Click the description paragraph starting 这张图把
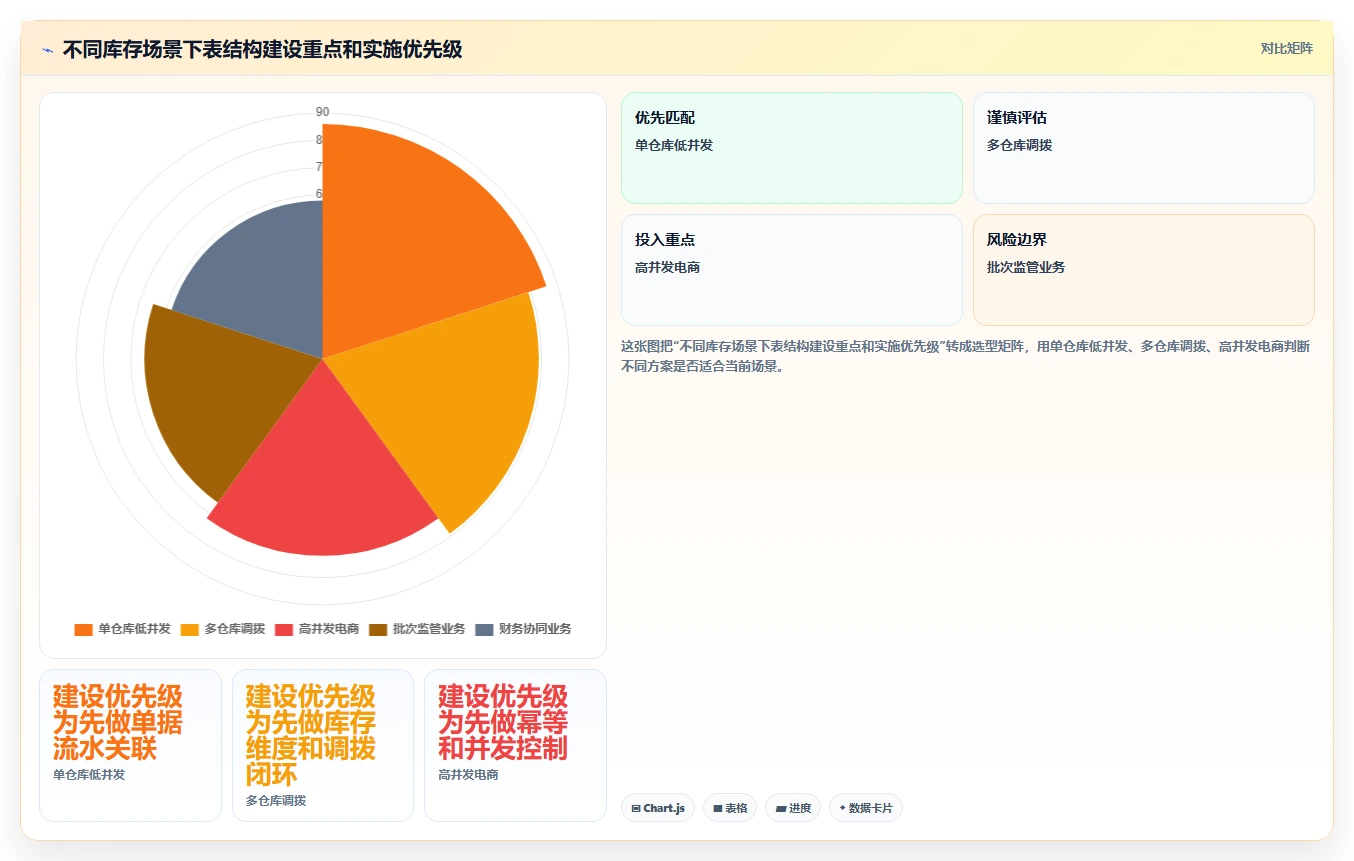Screen dimensions: 1354x861 click(x=966, y=356)
